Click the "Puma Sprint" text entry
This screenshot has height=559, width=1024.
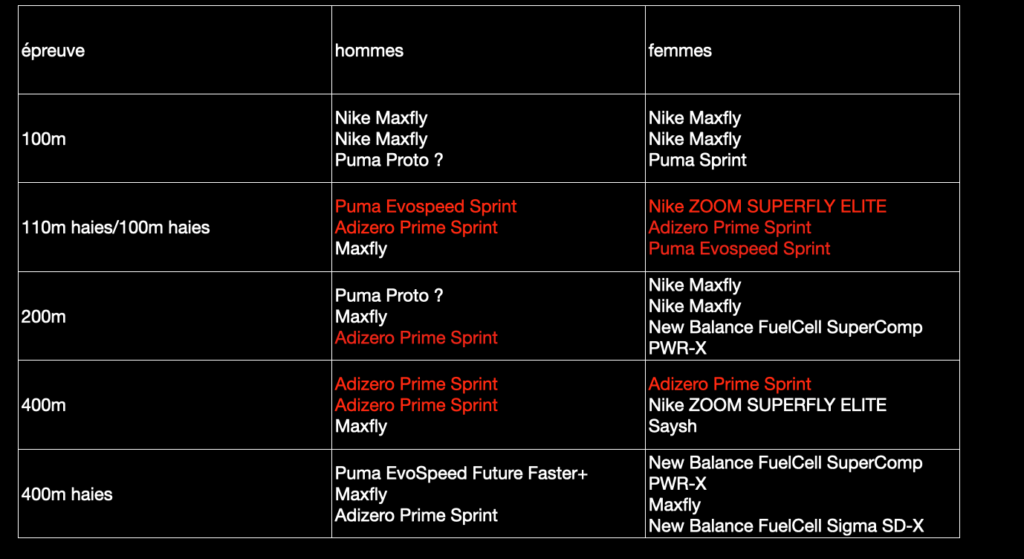(x=697, y=160)
